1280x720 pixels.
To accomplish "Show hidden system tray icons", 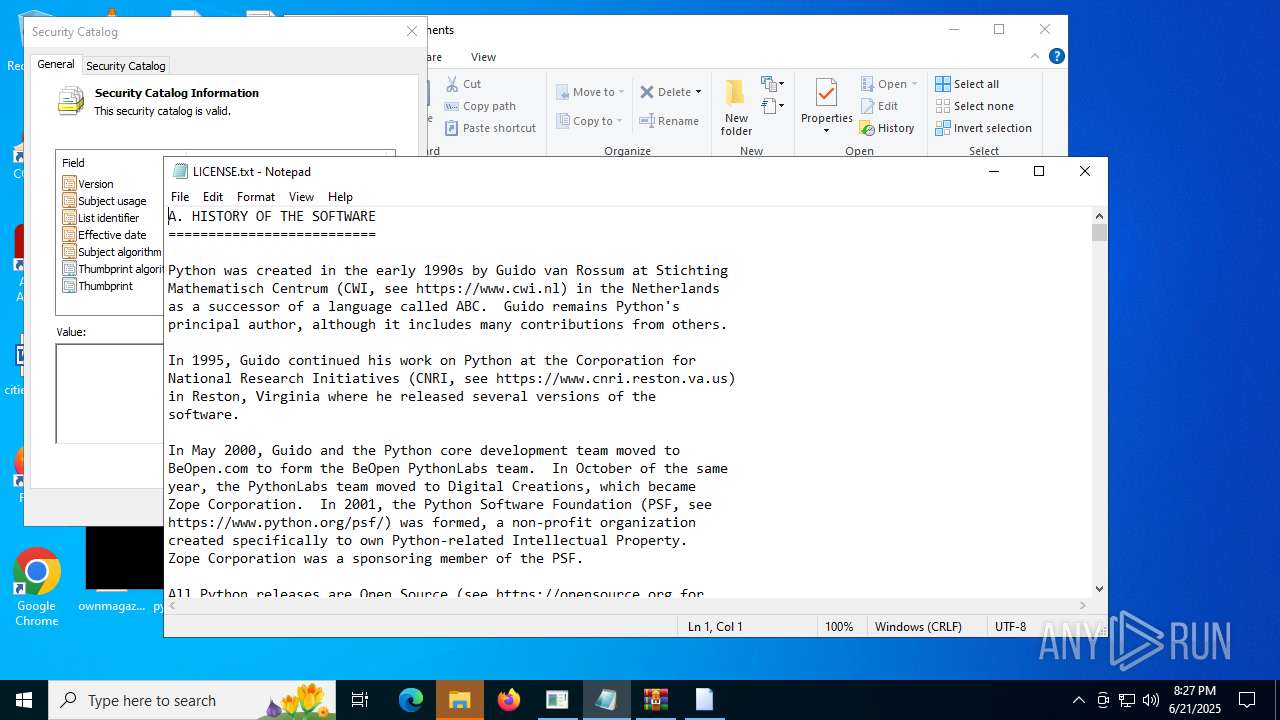I will [x=1078, y=700].
